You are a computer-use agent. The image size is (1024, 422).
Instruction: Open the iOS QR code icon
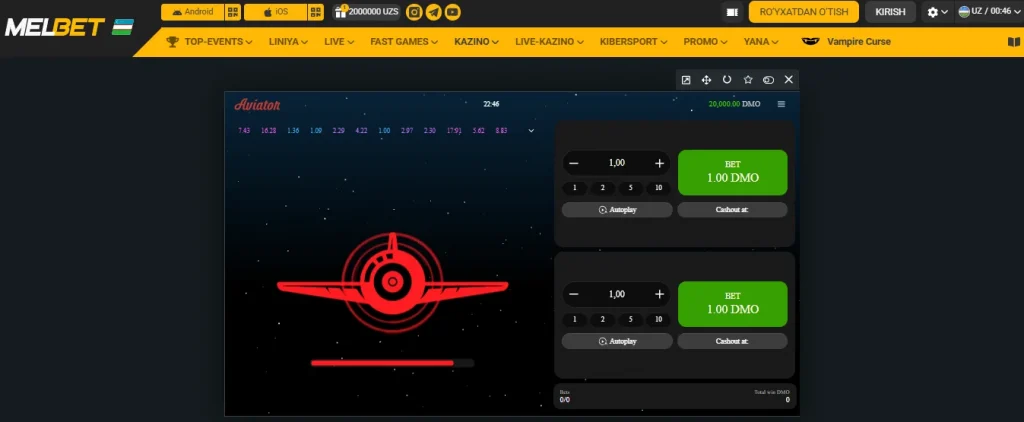pos(316,12)
